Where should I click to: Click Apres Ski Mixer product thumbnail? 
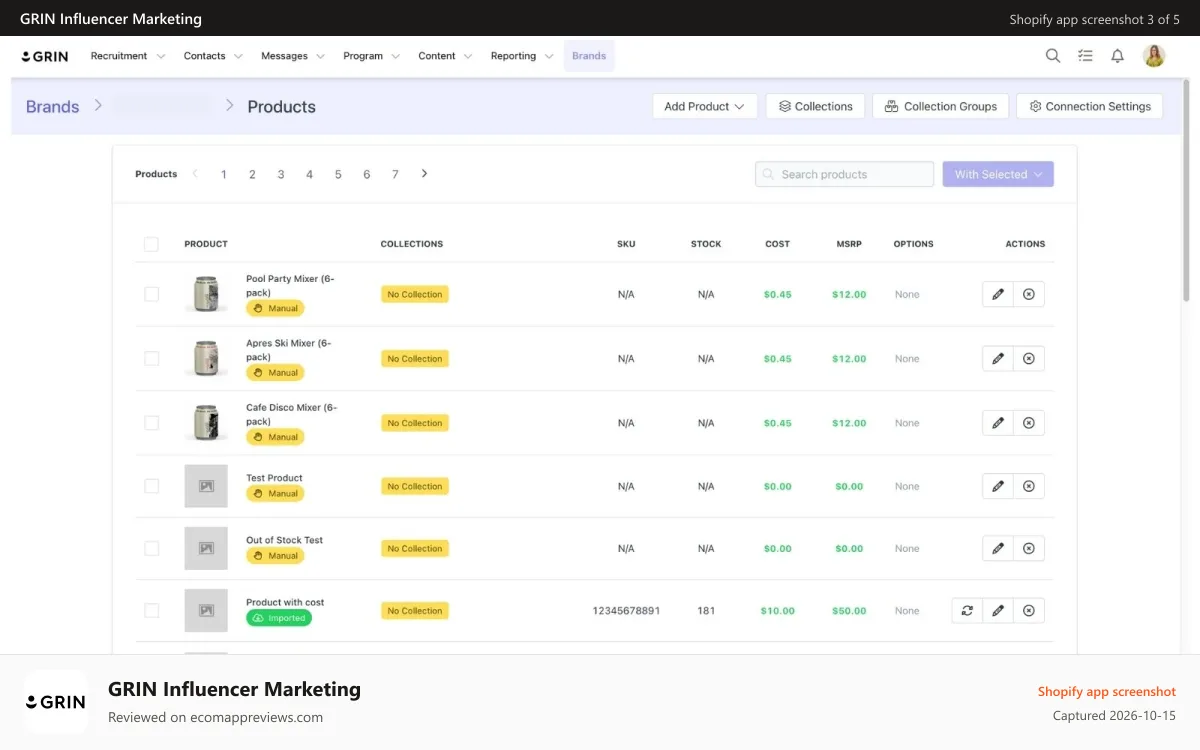206,358
